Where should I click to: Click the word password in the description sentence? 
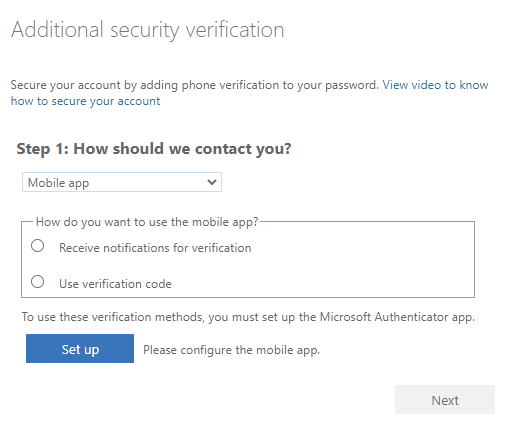pos(352,85)
